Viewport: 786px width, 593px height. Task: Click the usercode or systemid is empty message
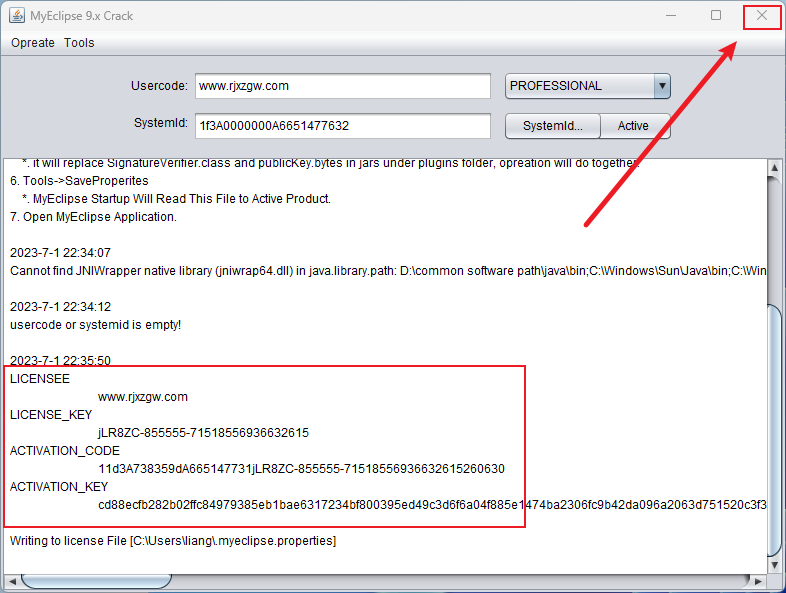tap(95, 325)
